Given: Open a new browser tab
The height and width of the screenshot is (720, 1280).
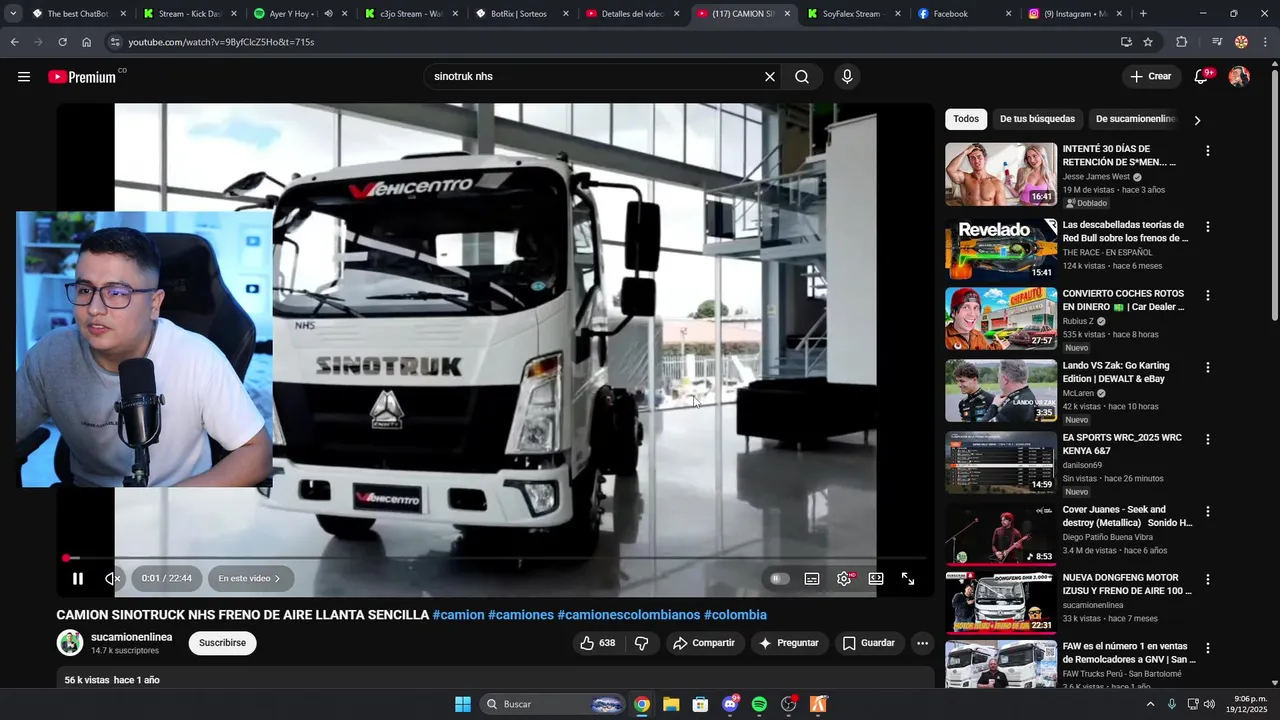Looking at the screenshot, I should [1143, 14].
